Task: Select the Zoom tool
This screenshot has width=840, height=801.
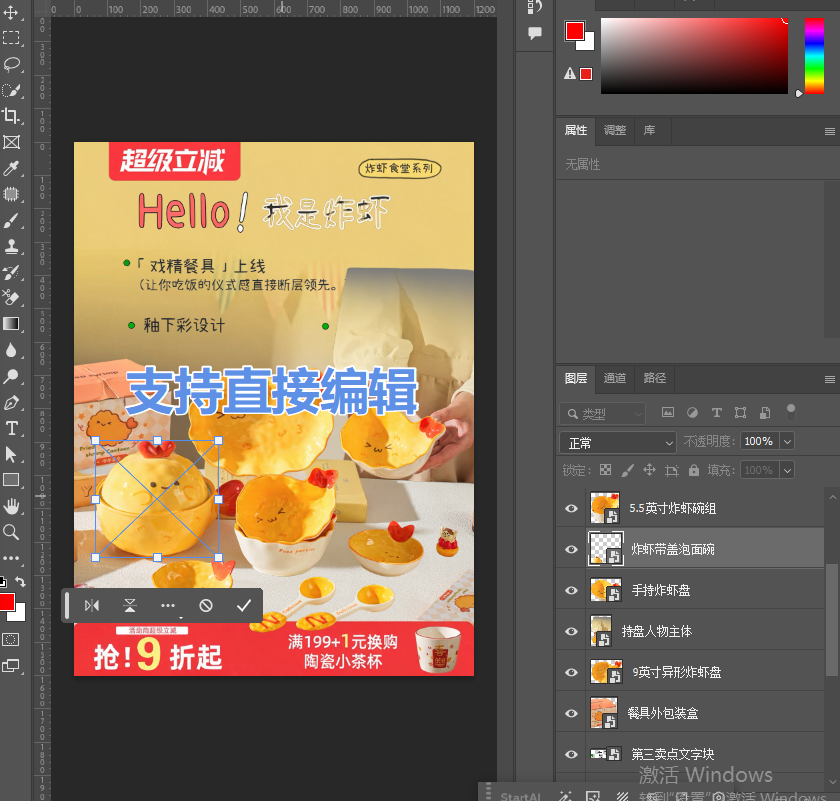Action: coord(11,532)
